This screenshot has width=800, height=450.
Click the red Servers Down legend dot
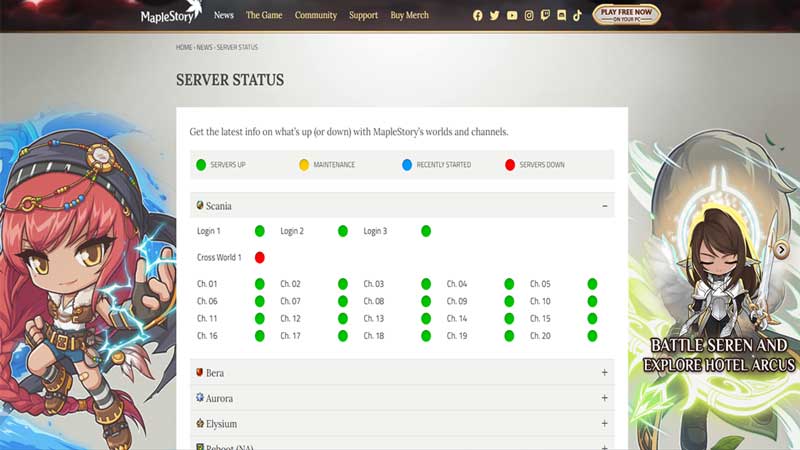tap(510, 165)
